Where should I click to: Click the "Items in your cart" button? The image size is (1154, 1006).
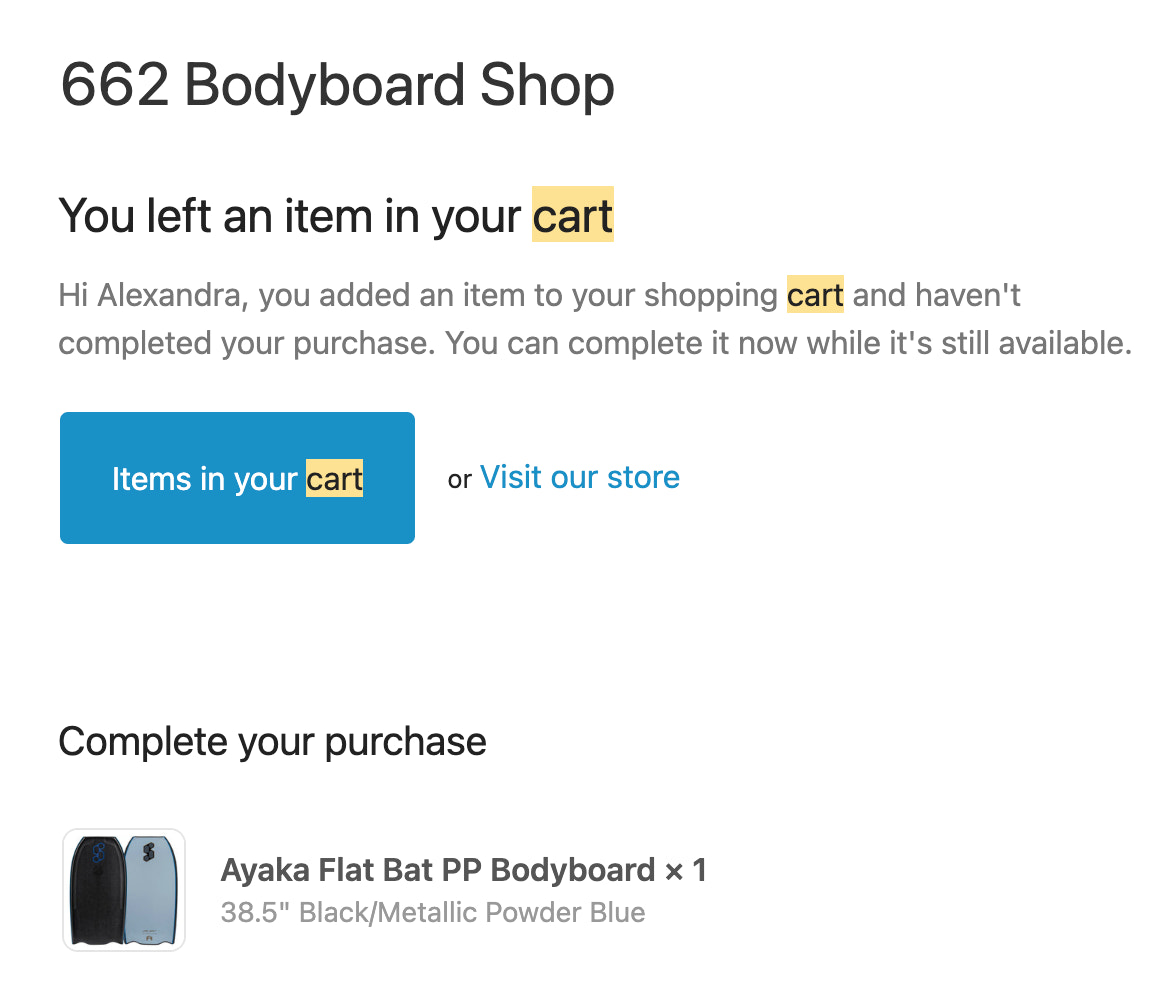236,478
